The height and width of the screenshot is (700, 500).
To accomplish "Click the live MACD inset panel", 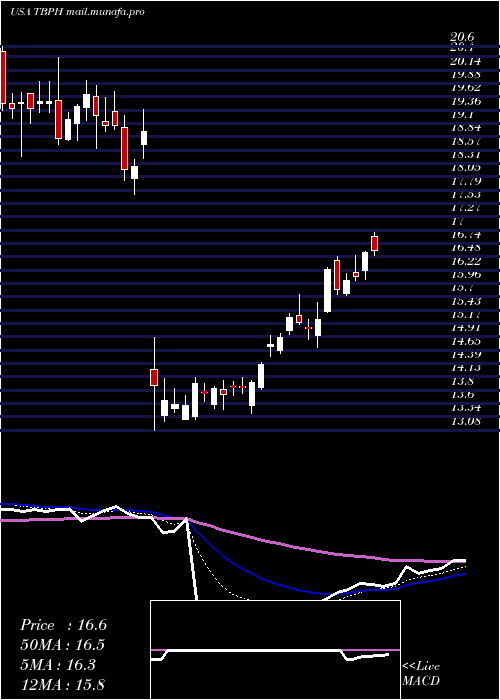I will 275,650.
